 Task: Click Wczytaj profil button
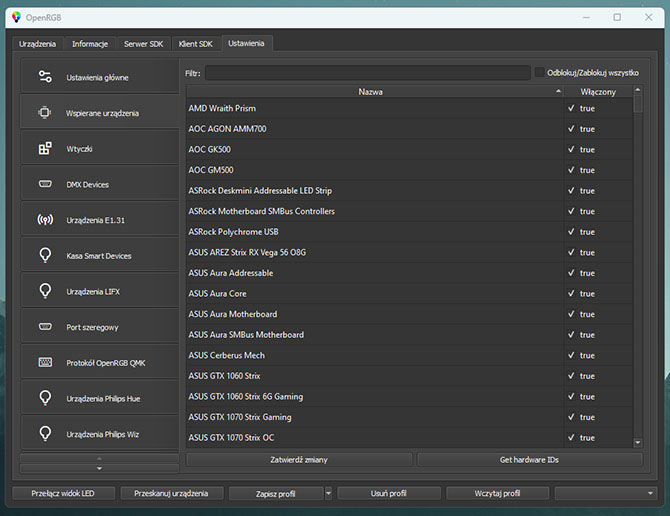click(497, 493)
